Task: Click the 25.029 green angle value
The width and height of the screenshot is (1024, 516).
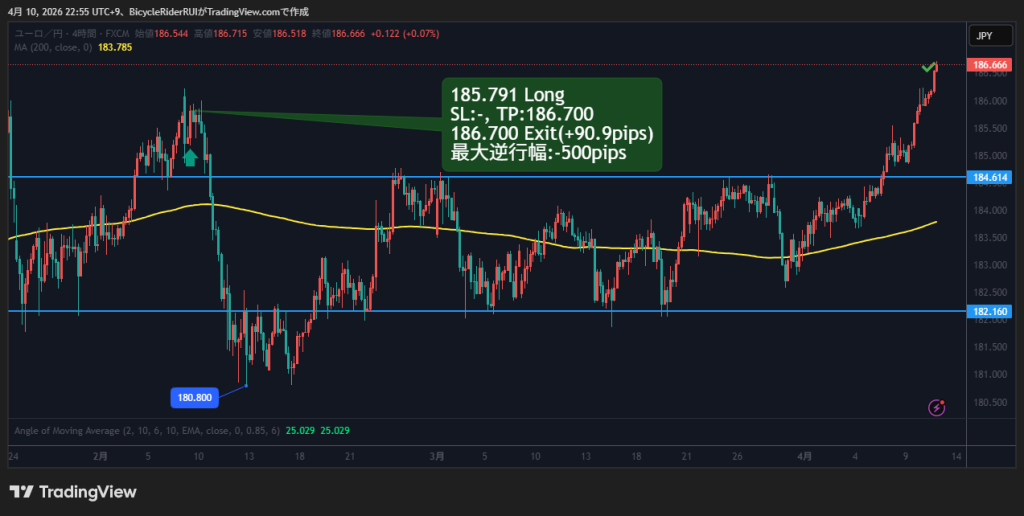Action: (298, 431)
